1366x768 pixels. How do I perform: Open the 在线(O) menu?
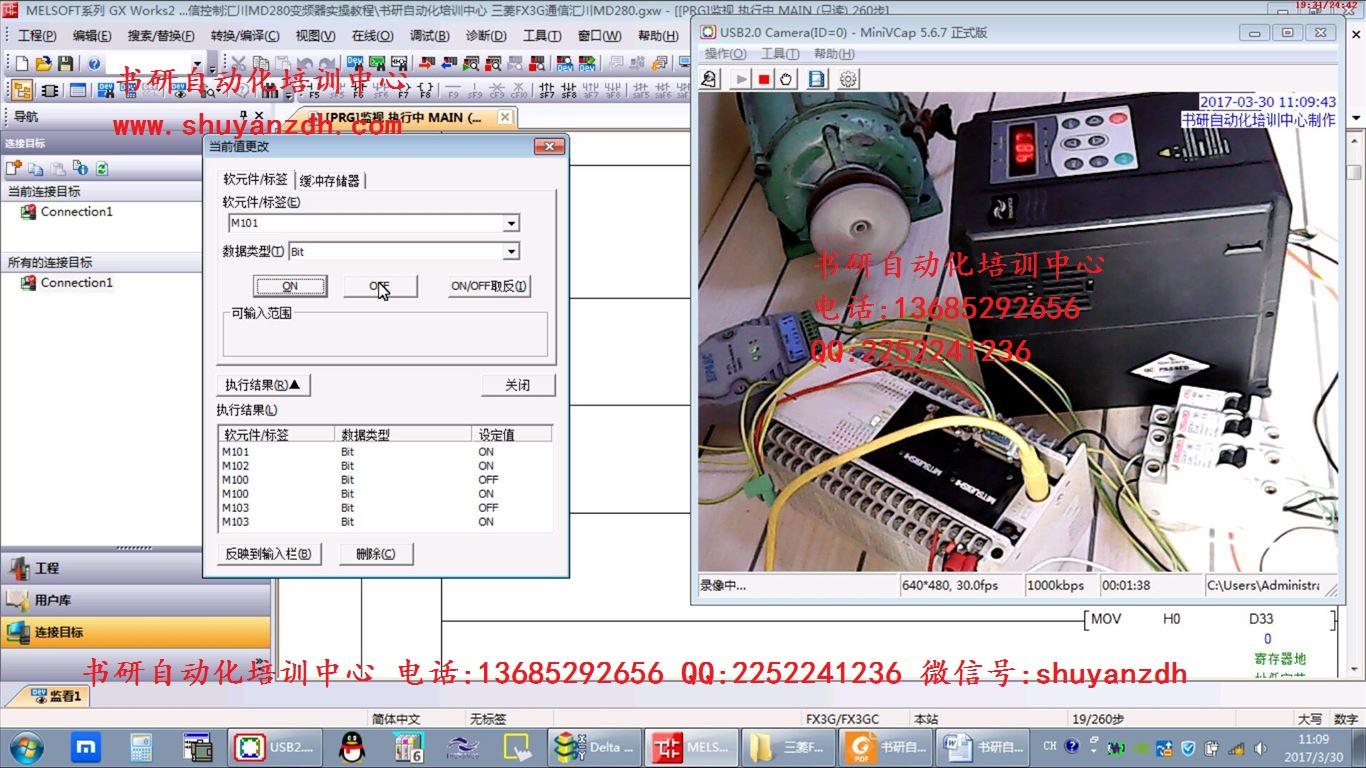coord(372,35)
